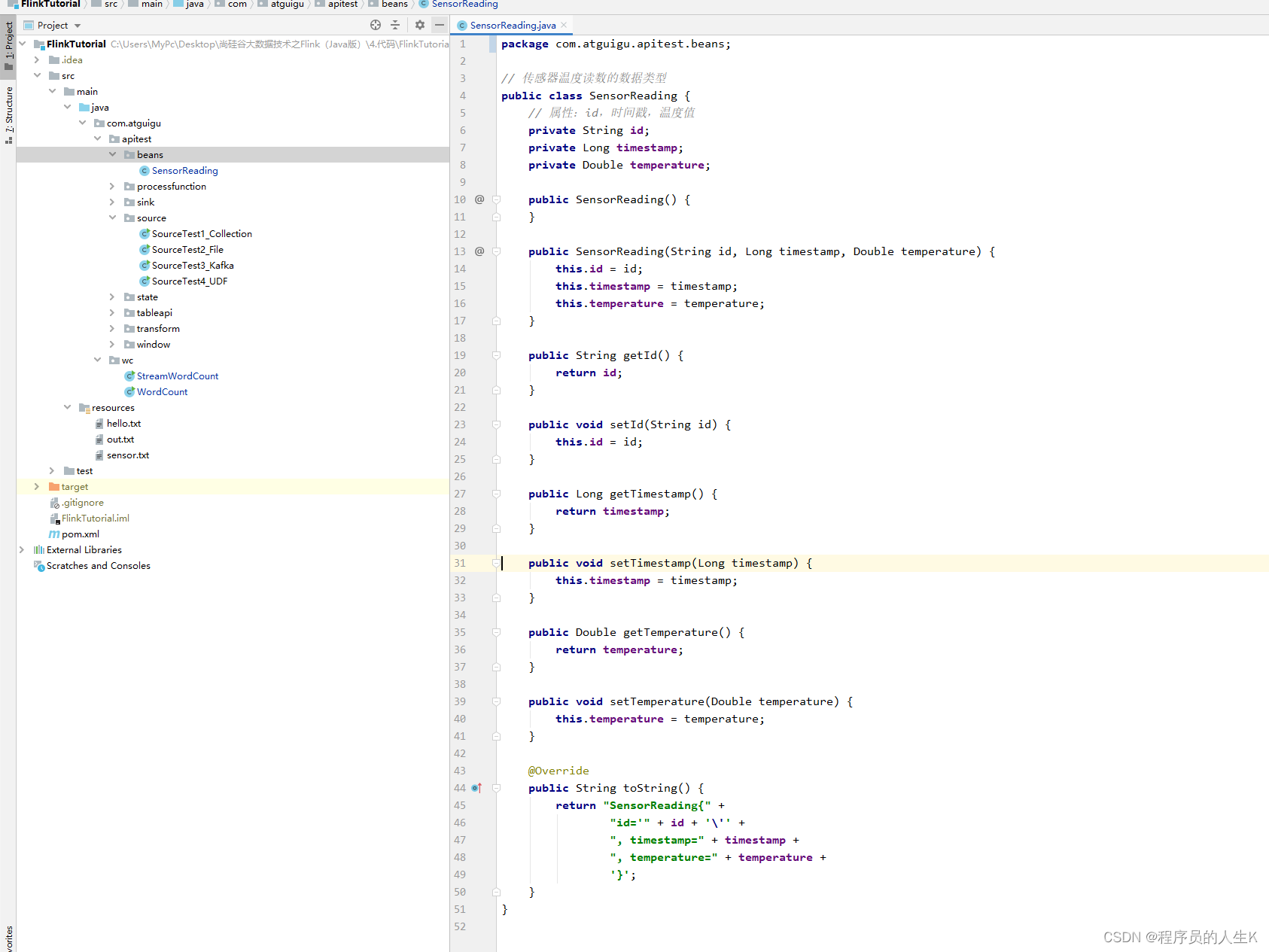
Task: Hide the Project panel with minus icon
Action: tap(440, 25)
